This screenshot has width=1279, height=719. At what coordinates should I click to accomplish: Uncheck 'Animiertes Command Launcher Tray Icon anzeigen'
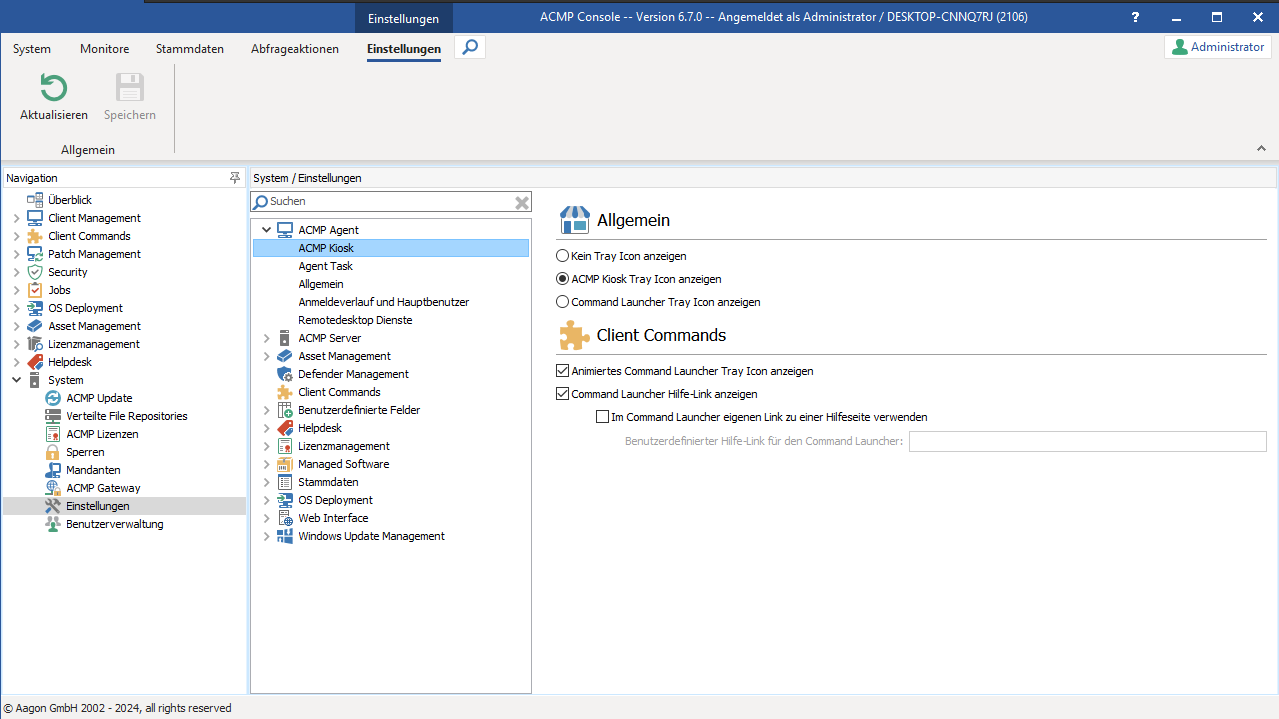click(563, 371)
